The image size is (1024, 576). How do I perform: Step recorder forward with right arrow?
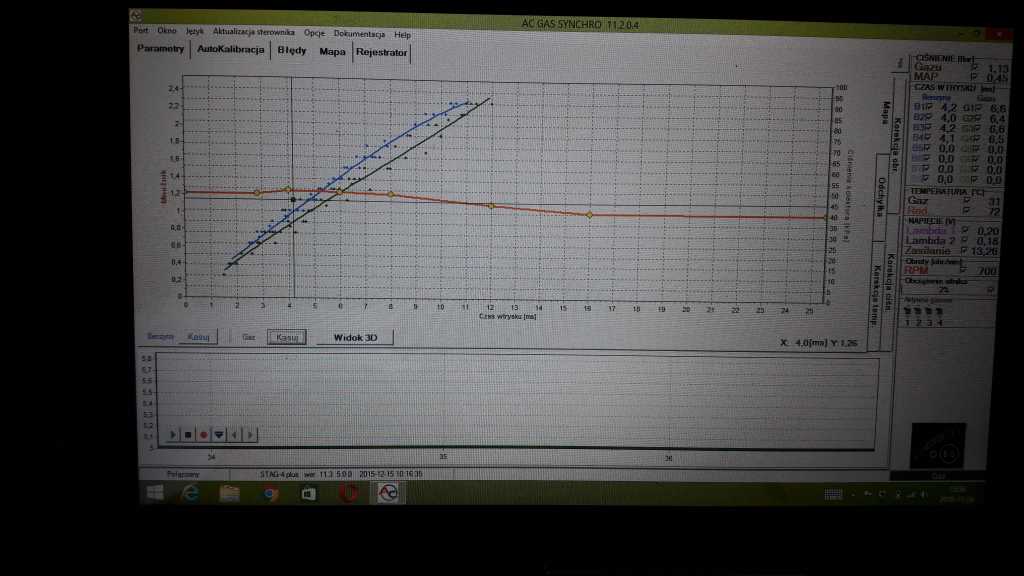[249, 434]
